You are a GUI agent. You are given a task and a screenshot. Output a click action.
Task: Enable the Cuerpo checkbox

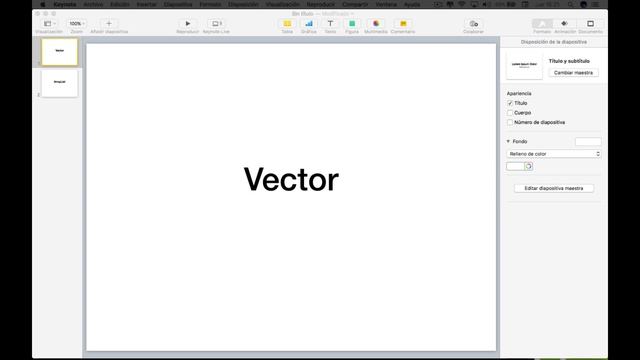click(510, 113)
